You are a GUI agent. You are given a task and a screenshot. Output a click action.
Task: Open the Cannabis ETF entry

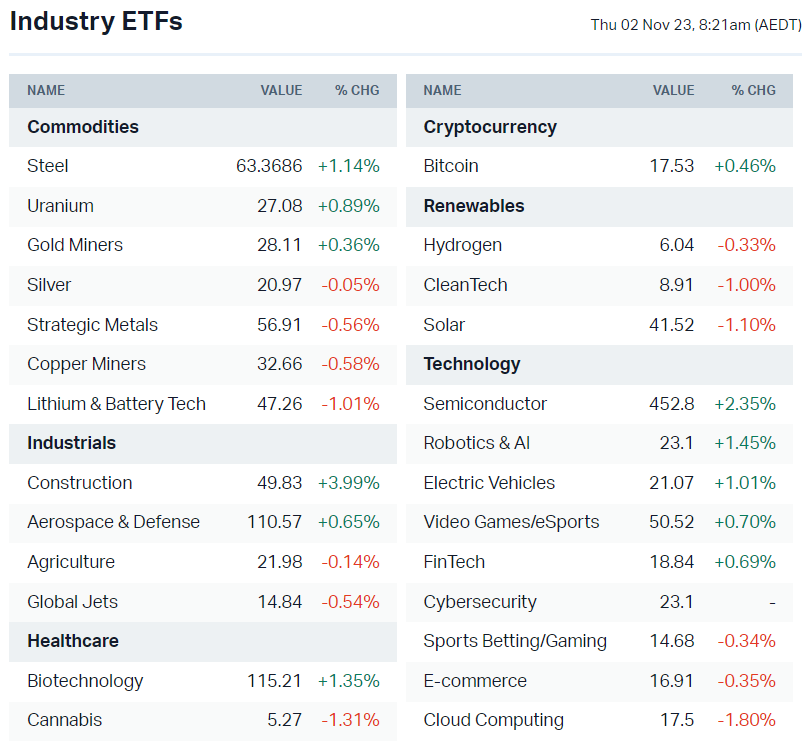[64, 720]
